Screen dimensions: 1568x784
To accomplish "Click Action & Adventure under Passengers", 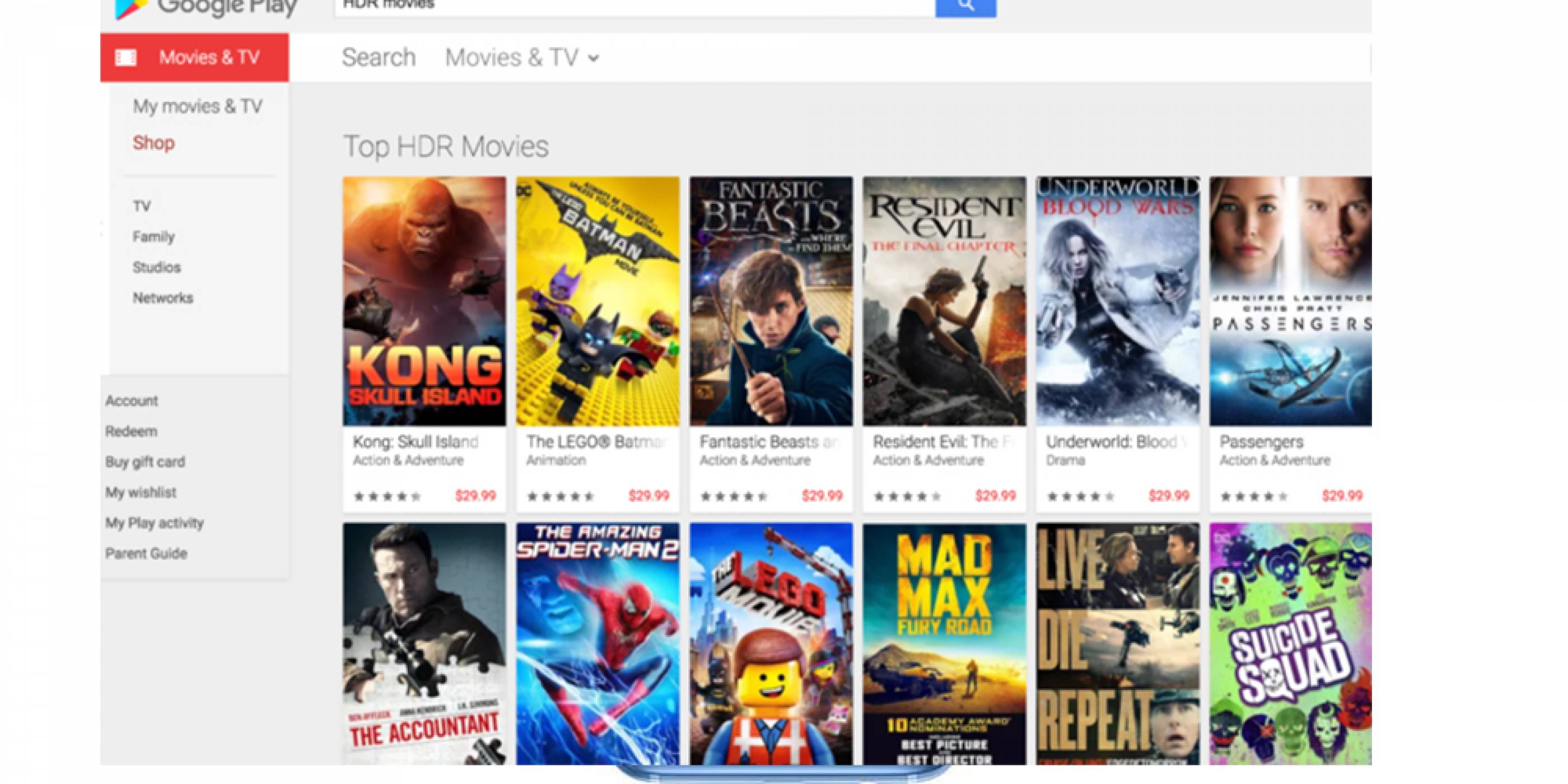I will 1275,460.
